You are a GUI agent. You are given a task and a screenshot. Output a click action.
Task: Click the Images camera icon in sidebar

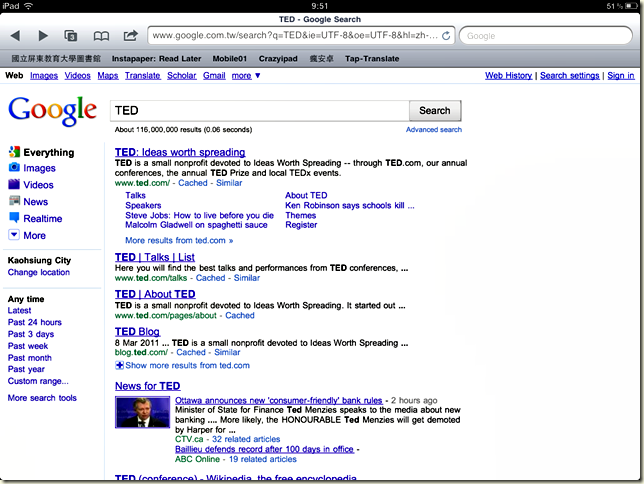(x=14, y=167)
